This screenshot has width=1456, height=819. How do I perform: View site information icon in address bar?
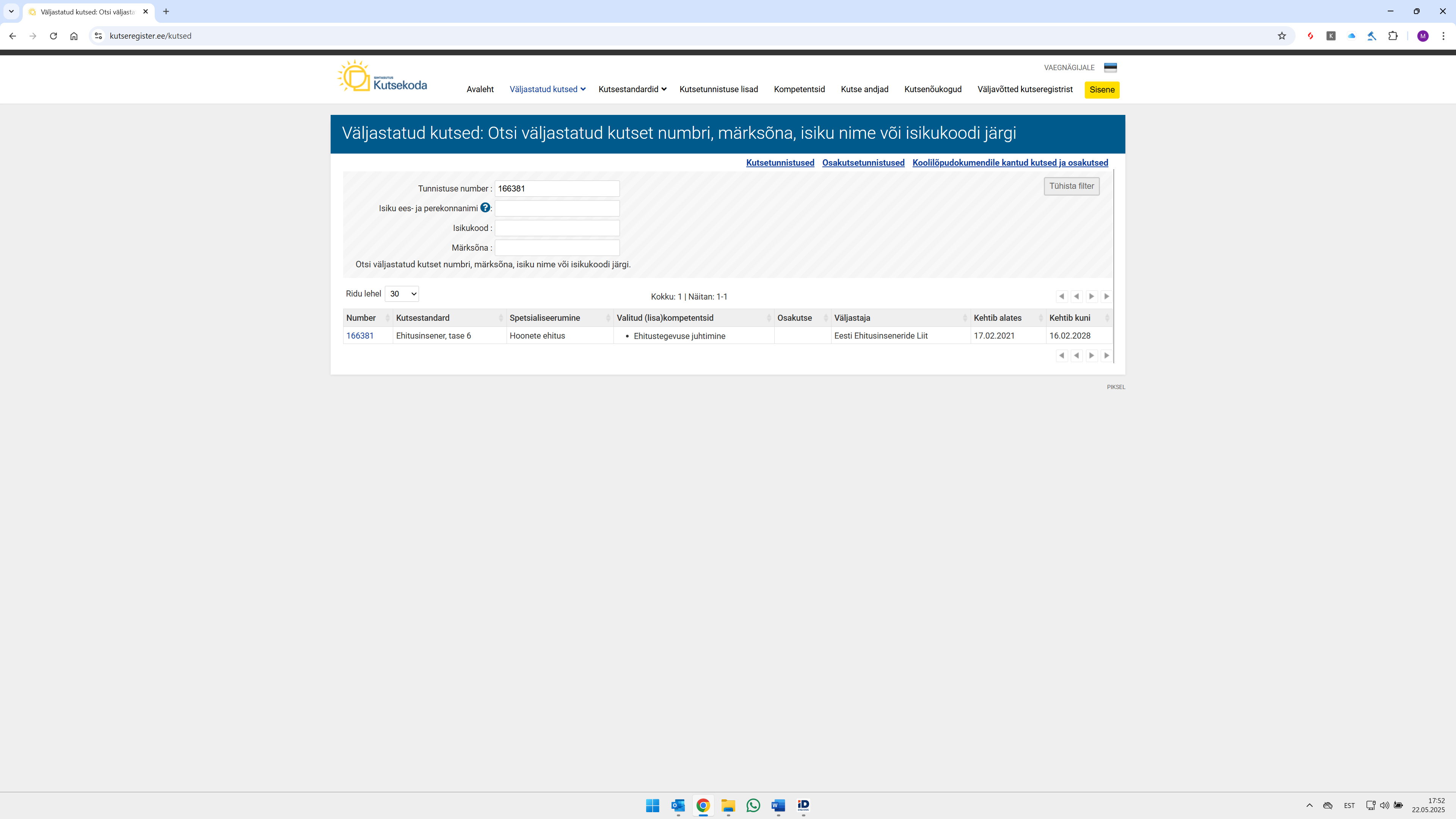click(x=98, y=36)
